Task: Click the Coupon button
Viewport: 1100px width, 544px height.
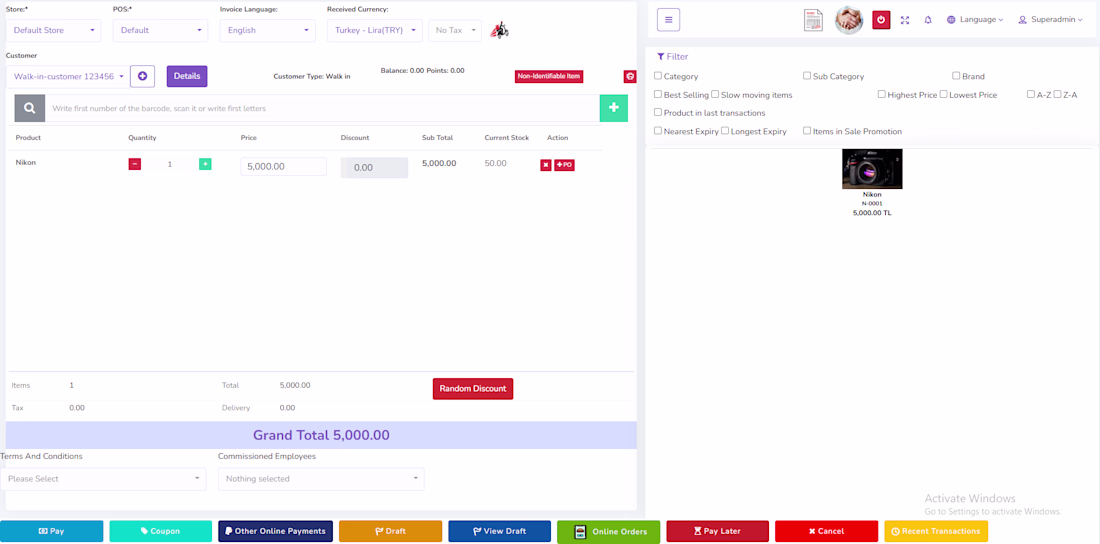Action: pyautogui.click(x=161, y=531)
